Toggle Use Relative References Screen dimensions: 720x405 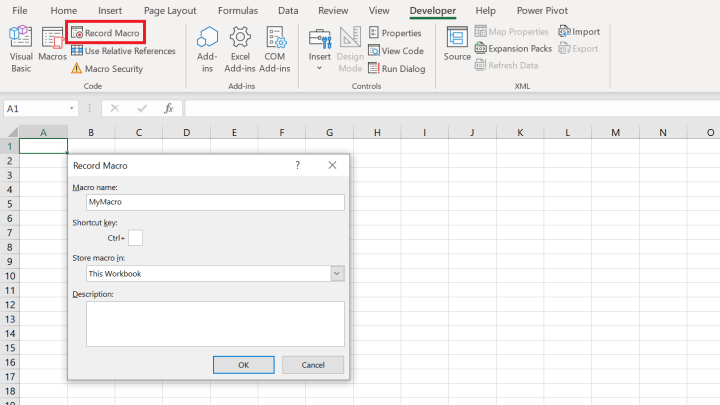[x=123, y=51]
